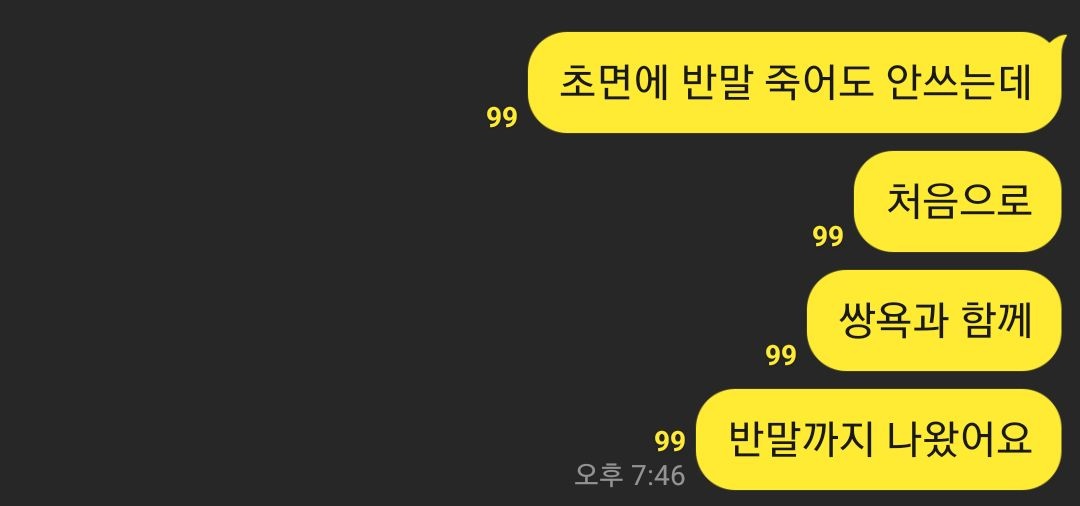Click the word "반말까지" in the last message
Viewport: 1080px width, 506px height.
[x=797, y=439]
